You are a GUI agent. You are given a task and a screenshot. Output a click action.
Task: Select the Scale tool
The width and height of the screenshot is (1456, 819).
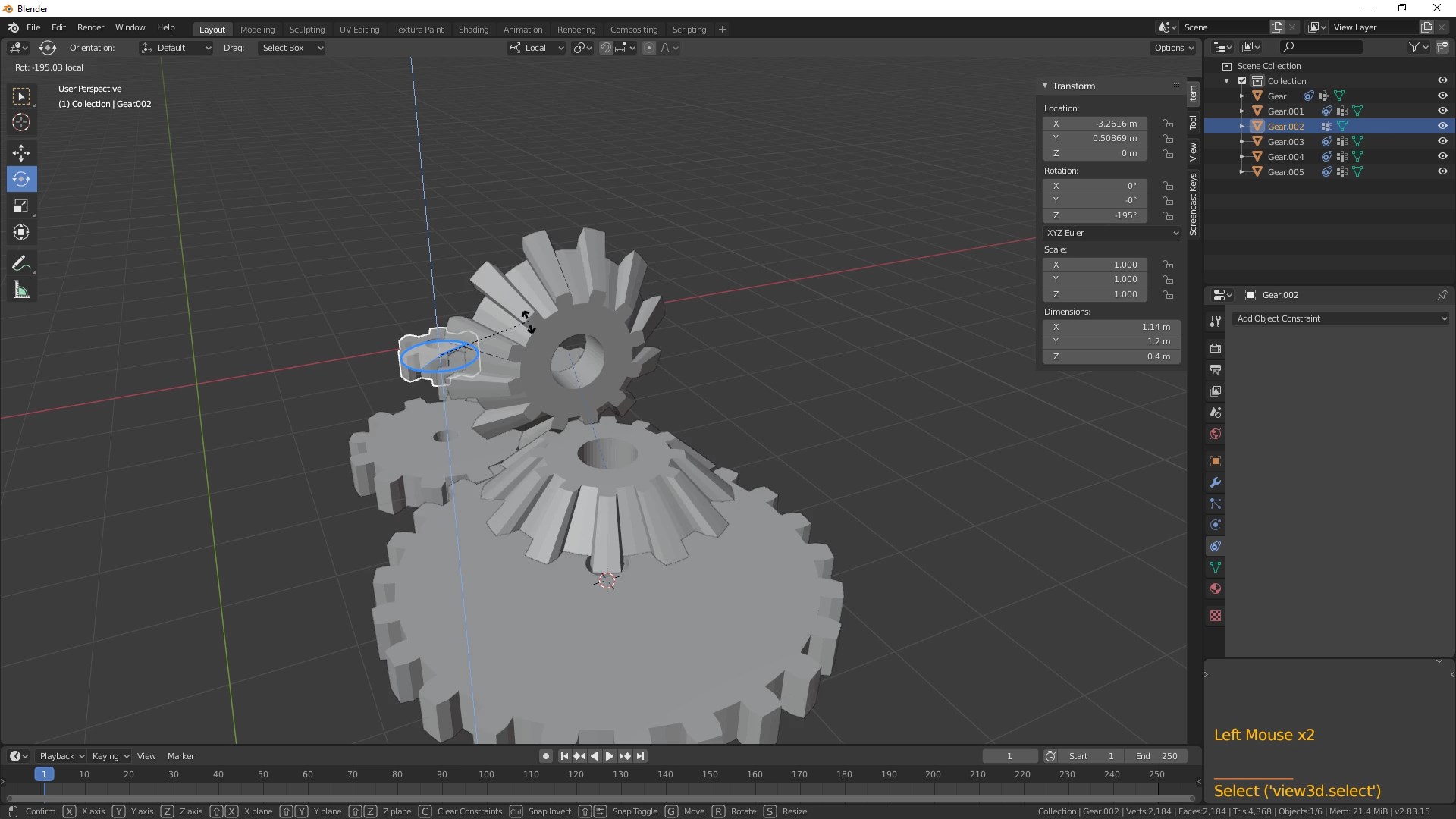[x=21, y=206]
